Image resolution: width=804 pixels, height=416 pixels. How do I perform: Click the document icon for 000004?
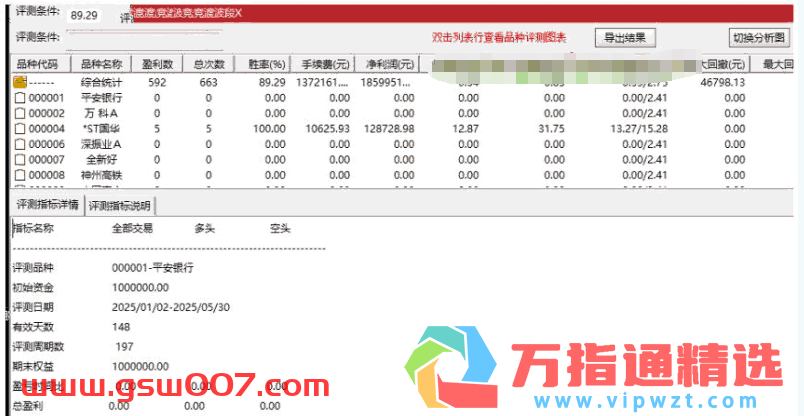tap(19, 129)
